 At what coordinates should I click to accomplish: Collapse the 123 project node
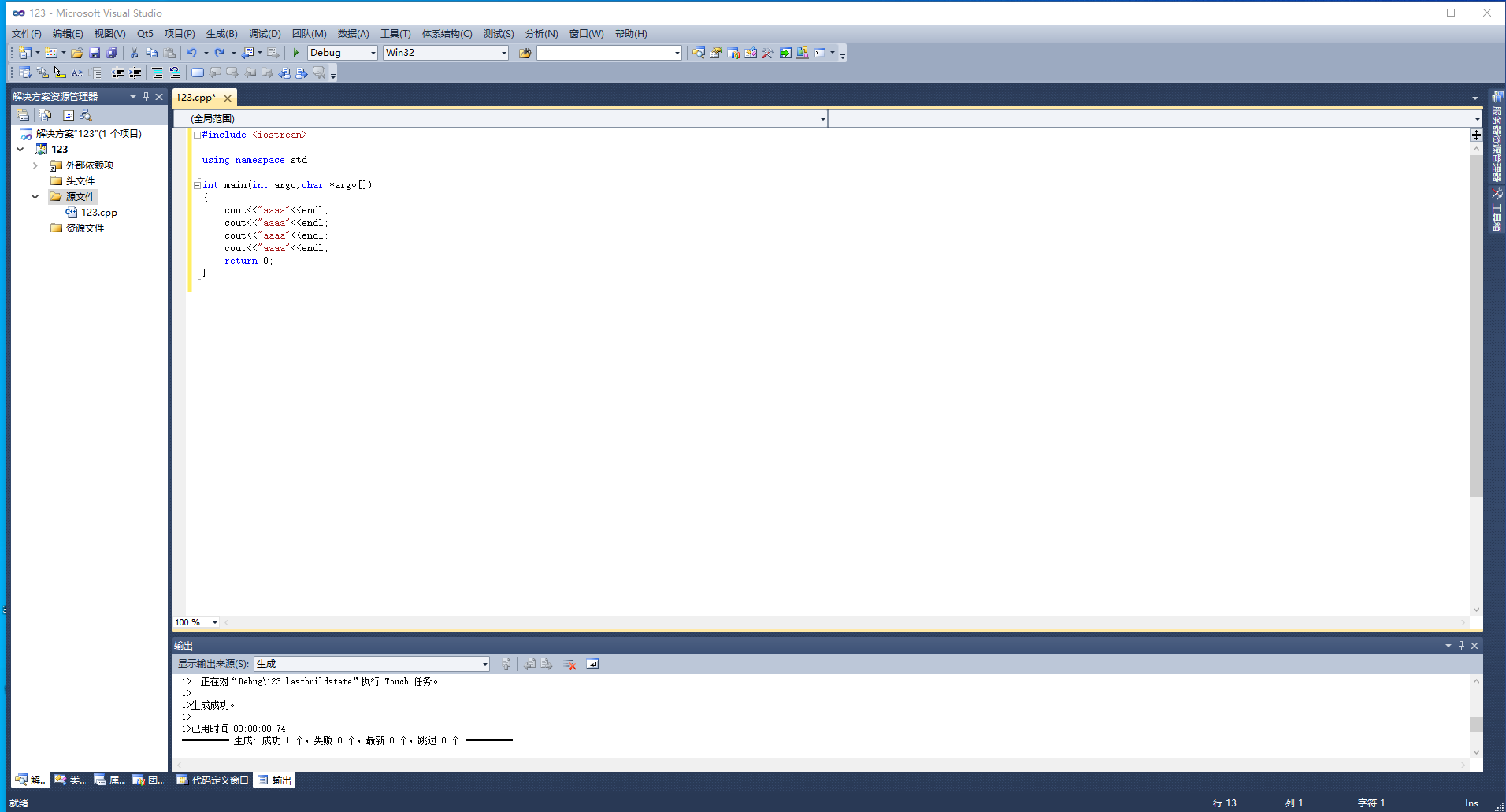(20, 150)
